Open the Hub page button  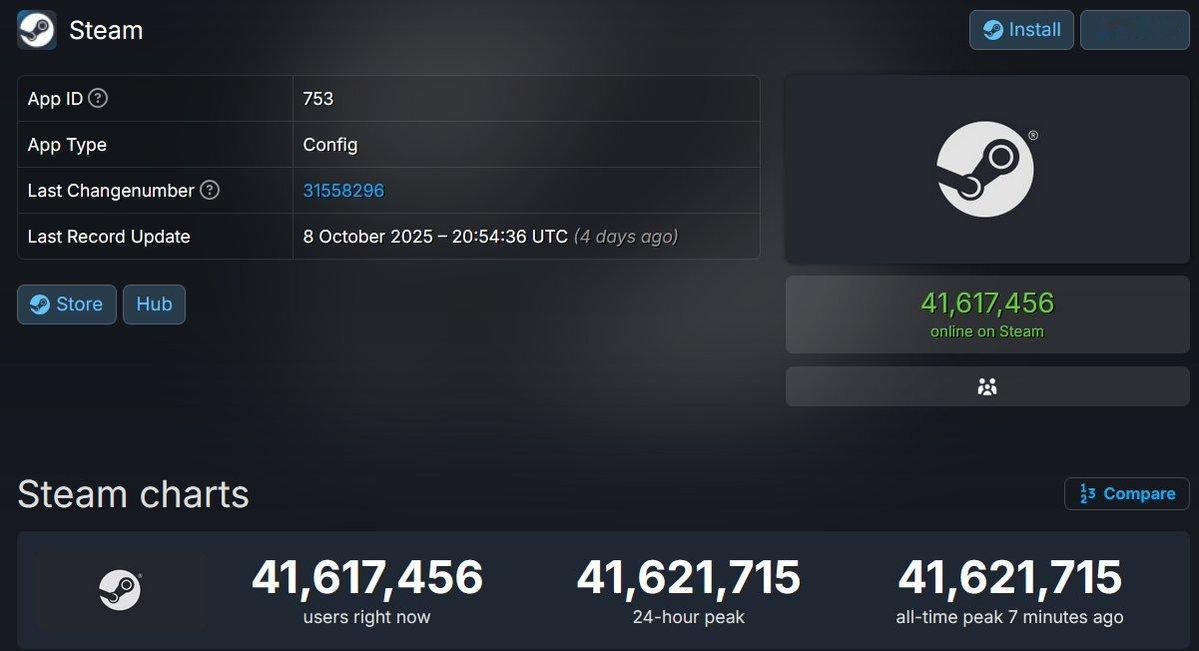[x=154, y=304]
